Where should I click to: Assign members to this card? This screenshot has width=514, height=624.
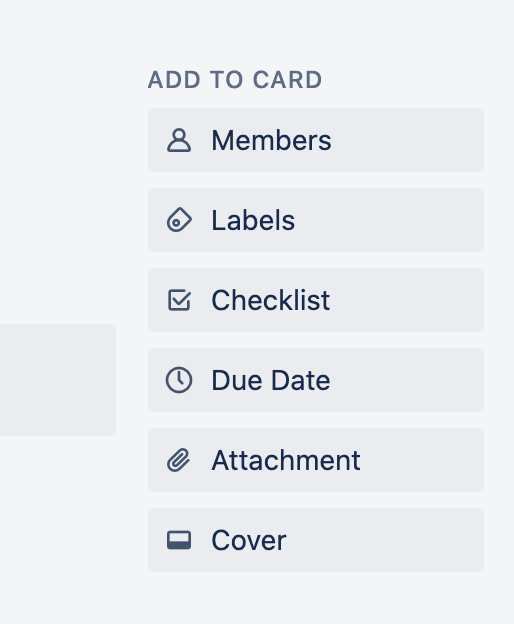click(316, 140)
